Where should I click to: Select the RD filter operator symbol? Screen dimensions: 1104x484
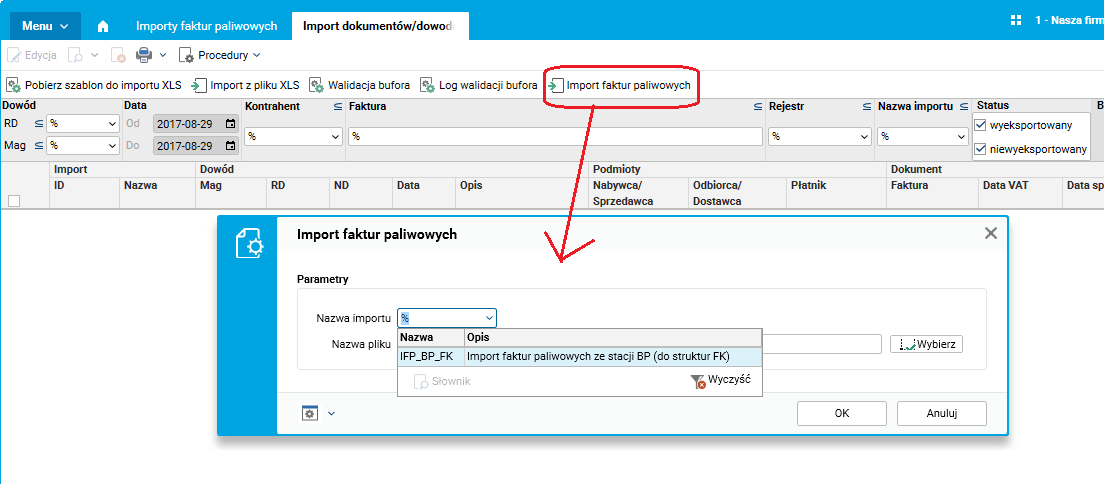pos(39,124)
